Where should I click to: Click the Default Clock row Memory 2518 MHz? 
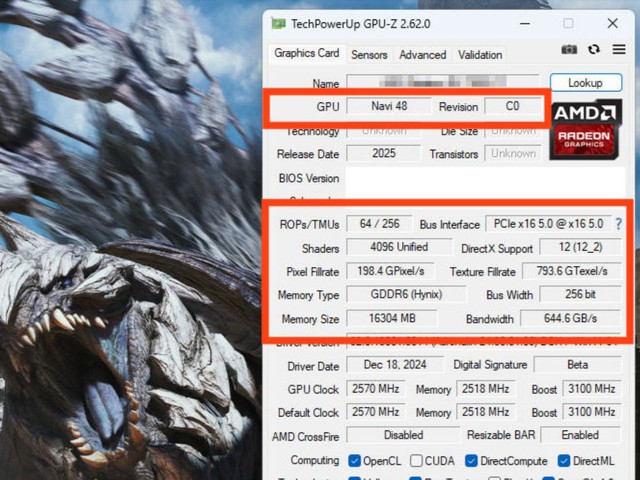(485, 412)
